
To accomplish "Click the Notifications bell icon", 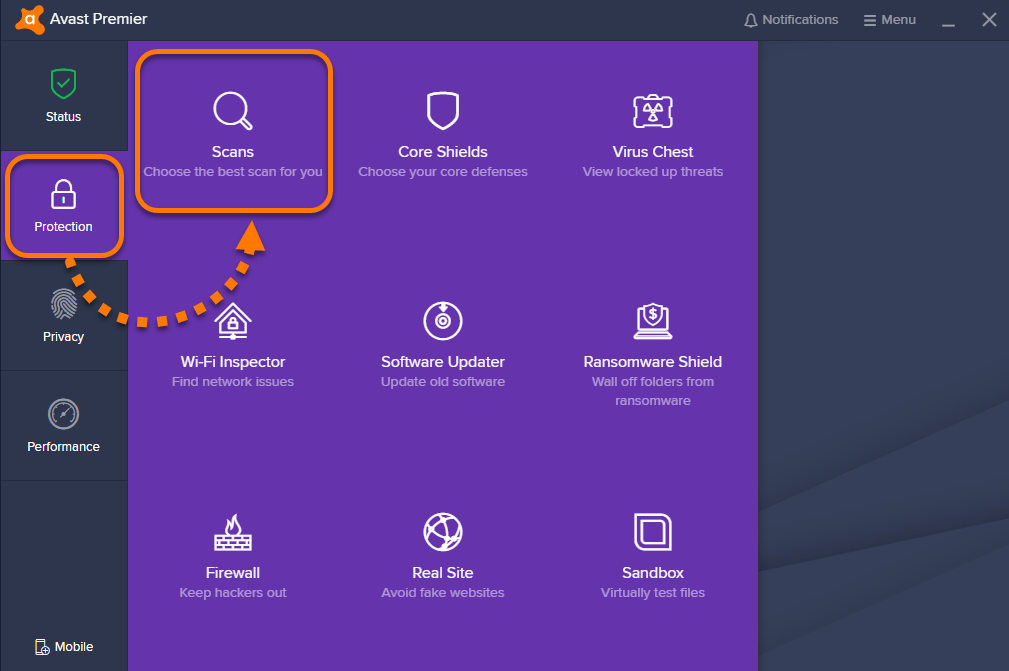I will pos(750,21).
